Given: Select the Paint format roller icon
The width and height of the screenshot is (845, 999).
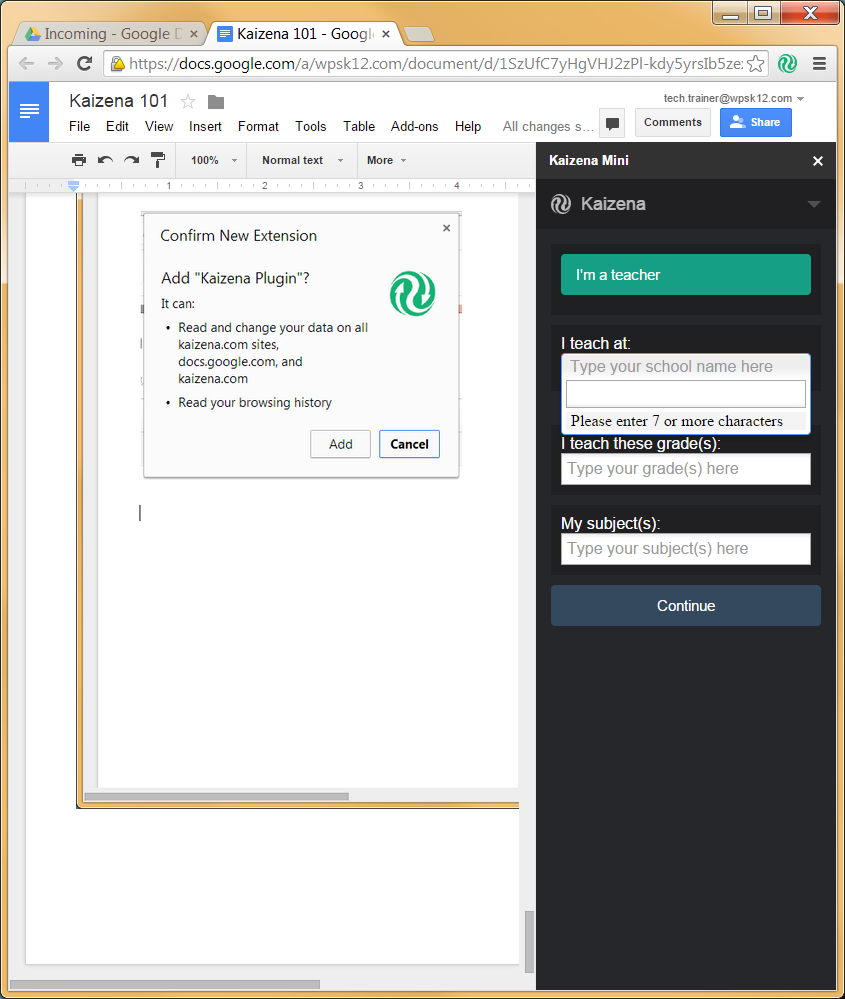Looking at the screenshot, I should tap(157, 160).
